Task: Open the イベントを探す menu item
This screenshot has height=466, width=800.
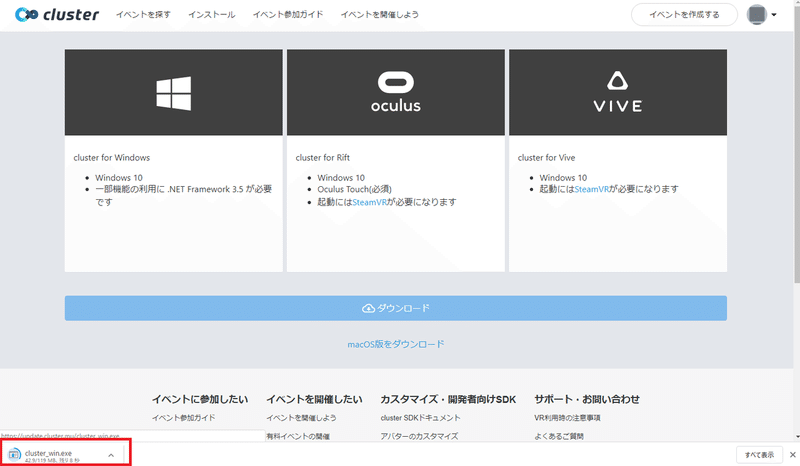Action: [143, 14]
